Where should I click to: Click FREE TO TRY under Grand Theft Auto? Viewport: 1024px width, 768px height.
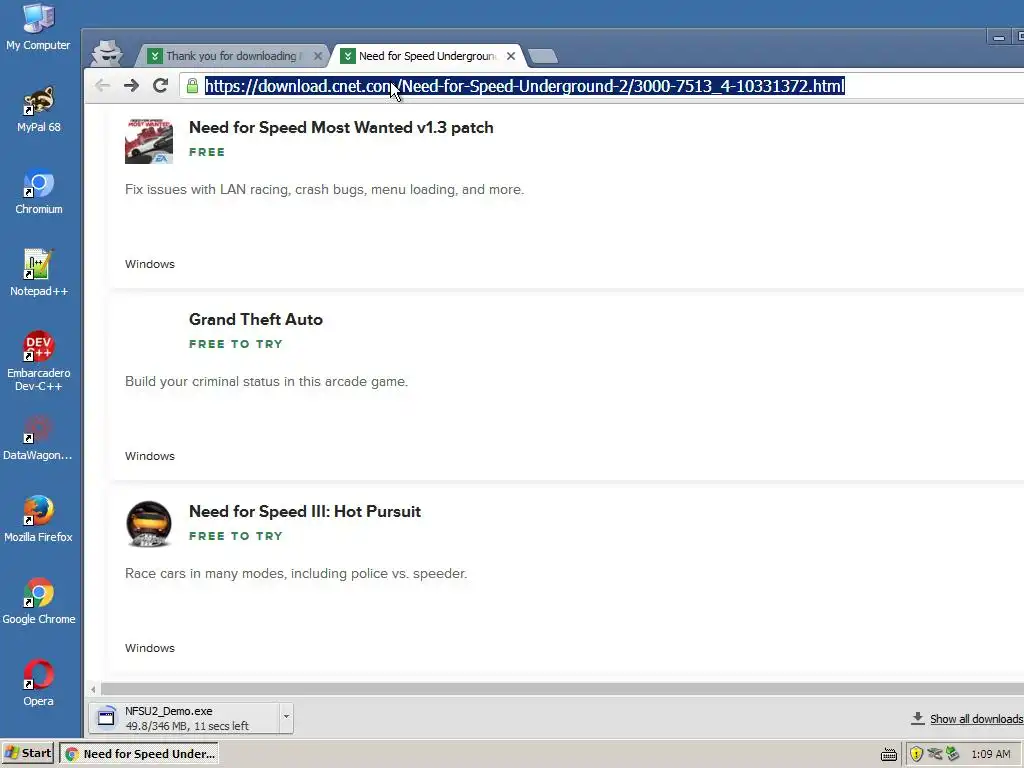click(x=236, y=344)
